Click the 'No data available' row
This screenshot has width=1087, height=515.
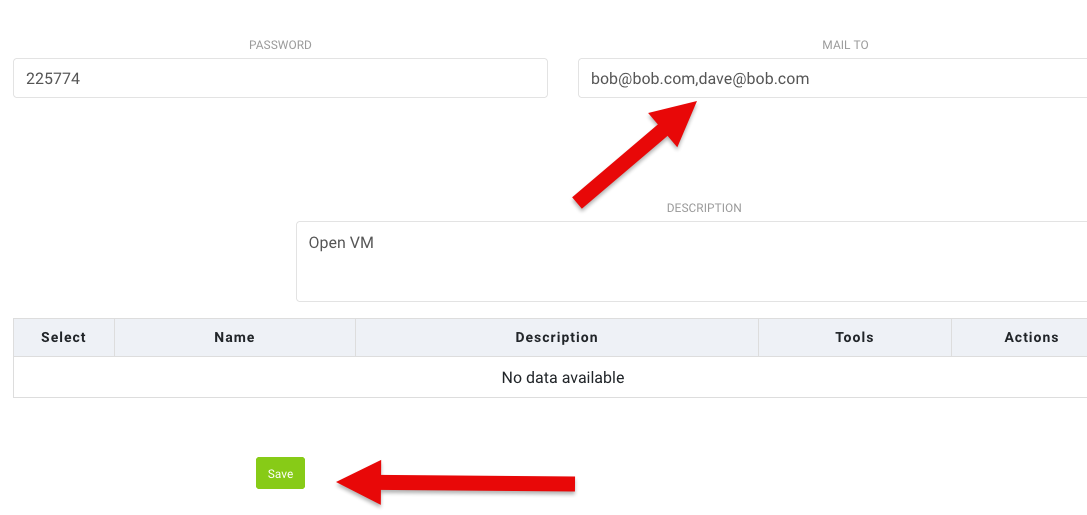563,378
